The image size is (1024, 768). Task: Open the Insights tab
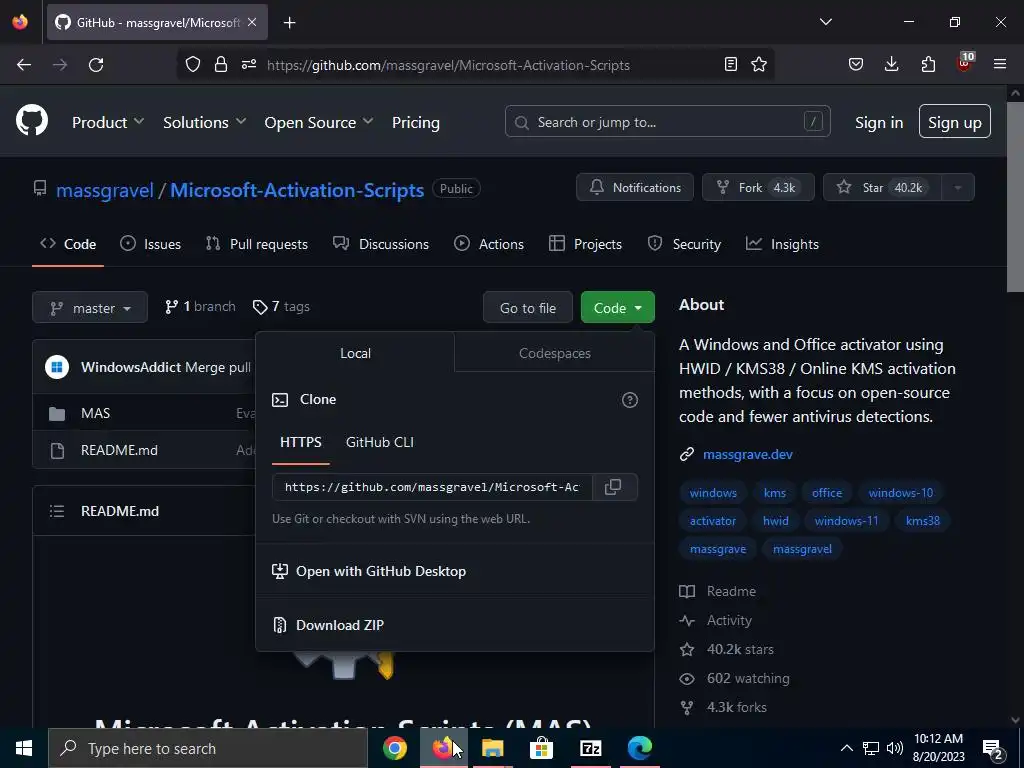coord(782,244)
